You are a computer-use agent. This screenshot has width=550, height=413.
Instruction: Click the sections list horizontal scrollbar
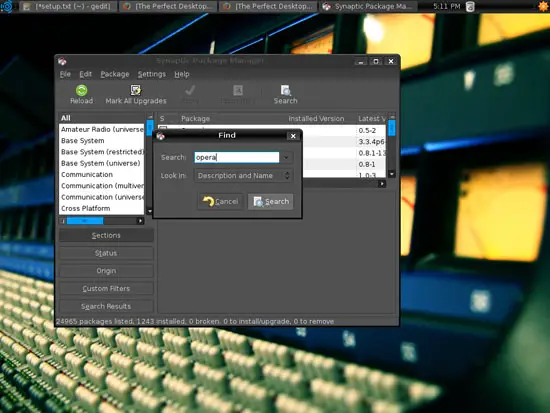tap(102, 221)
